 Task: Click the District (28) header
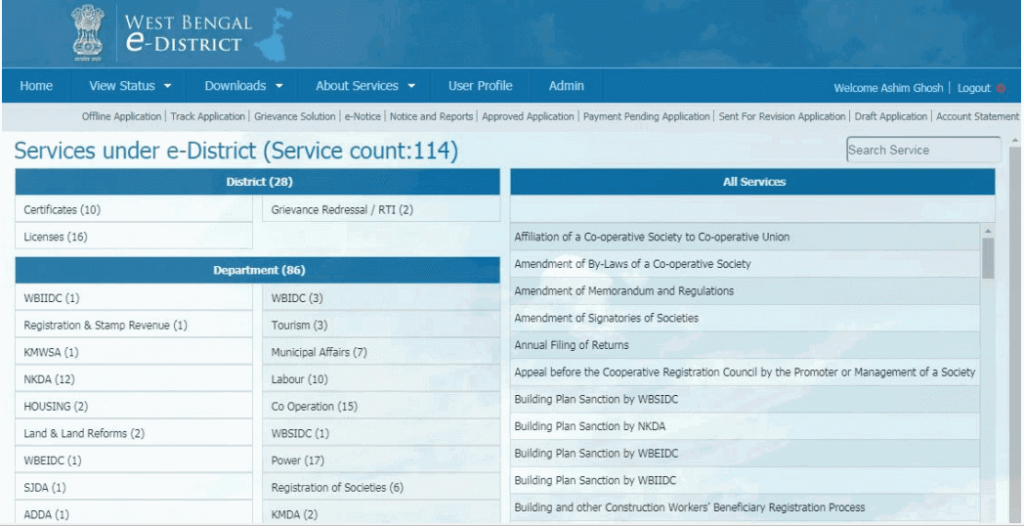coord(257,182)
